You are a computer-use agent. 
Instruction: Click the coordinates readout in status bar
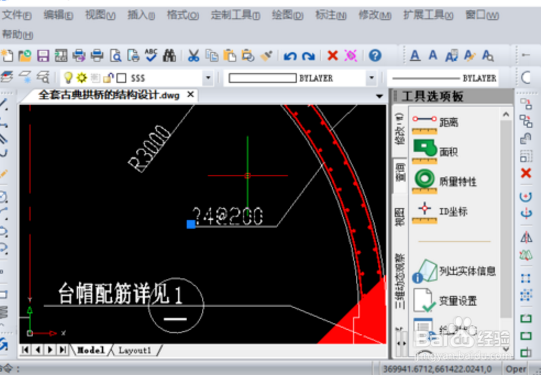click(437, 369)
